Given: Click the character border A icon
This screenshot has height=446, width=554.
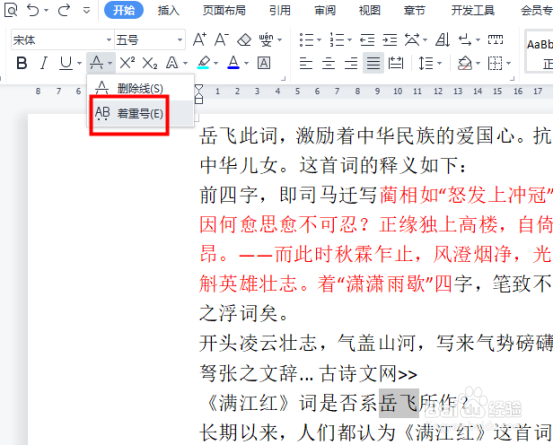Looking at the screenshot, I should (264, 64).
